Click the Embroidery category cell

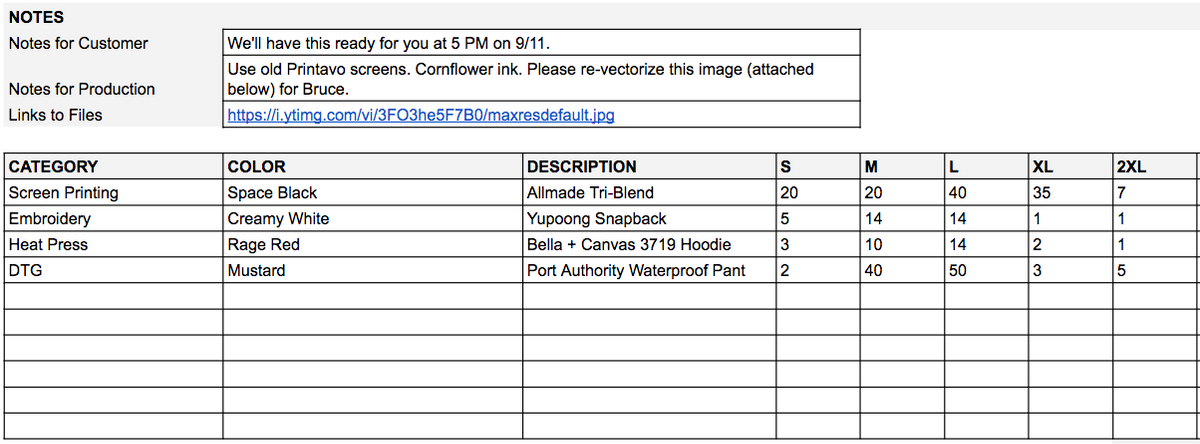(x=50, y=219)
